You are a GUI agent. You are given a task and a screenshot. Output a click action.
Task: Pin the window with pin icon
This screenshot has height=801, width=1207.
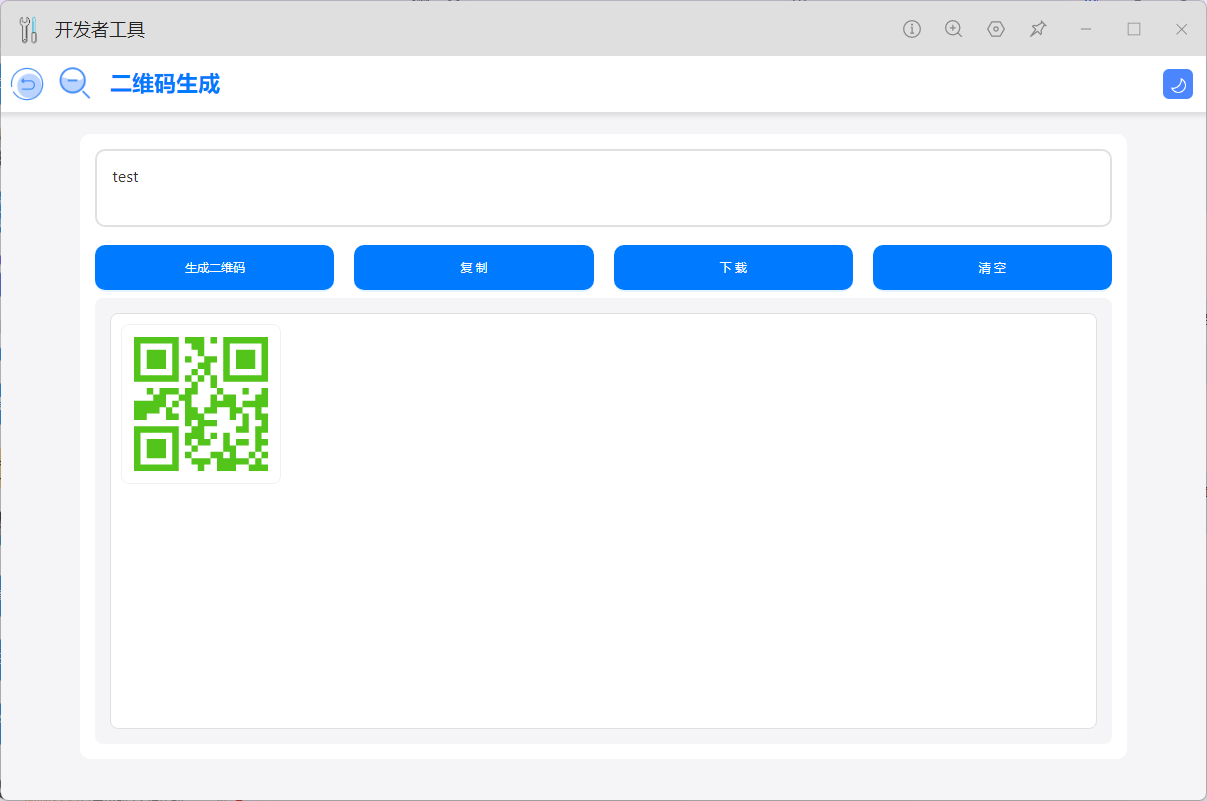coord(1038,29)
